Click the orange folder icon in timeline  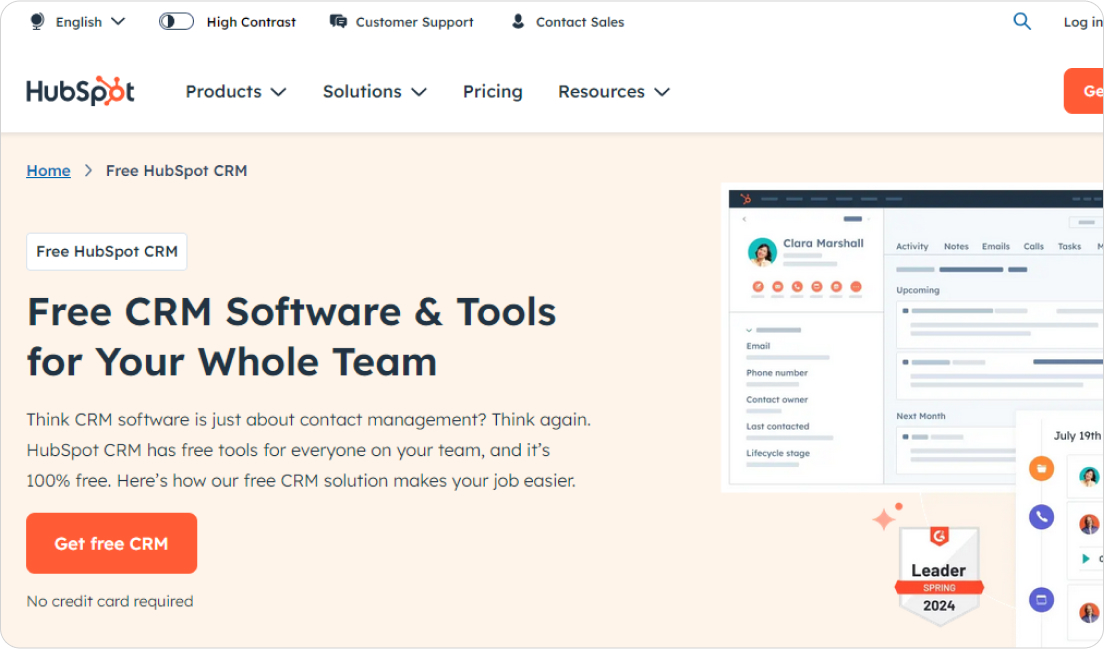[x=1041, y=468]
